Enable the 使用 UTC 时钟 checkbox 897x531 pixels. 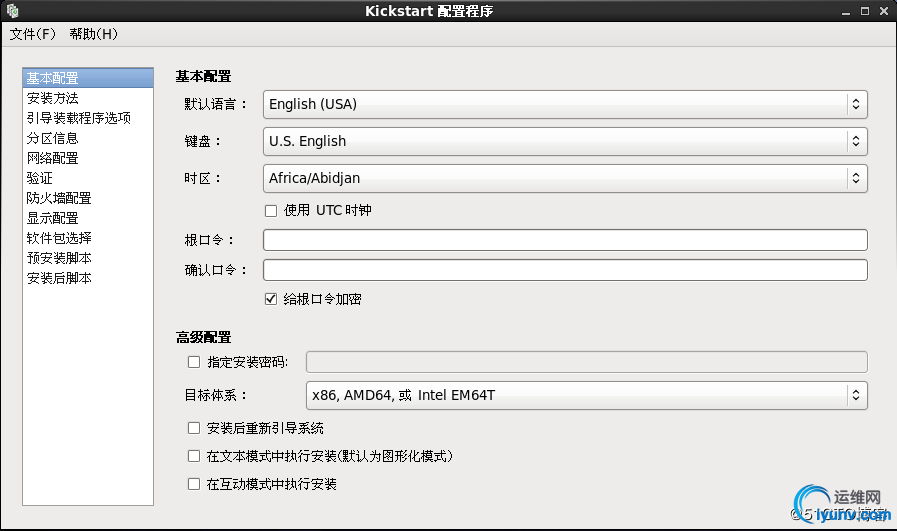[271, 211]
